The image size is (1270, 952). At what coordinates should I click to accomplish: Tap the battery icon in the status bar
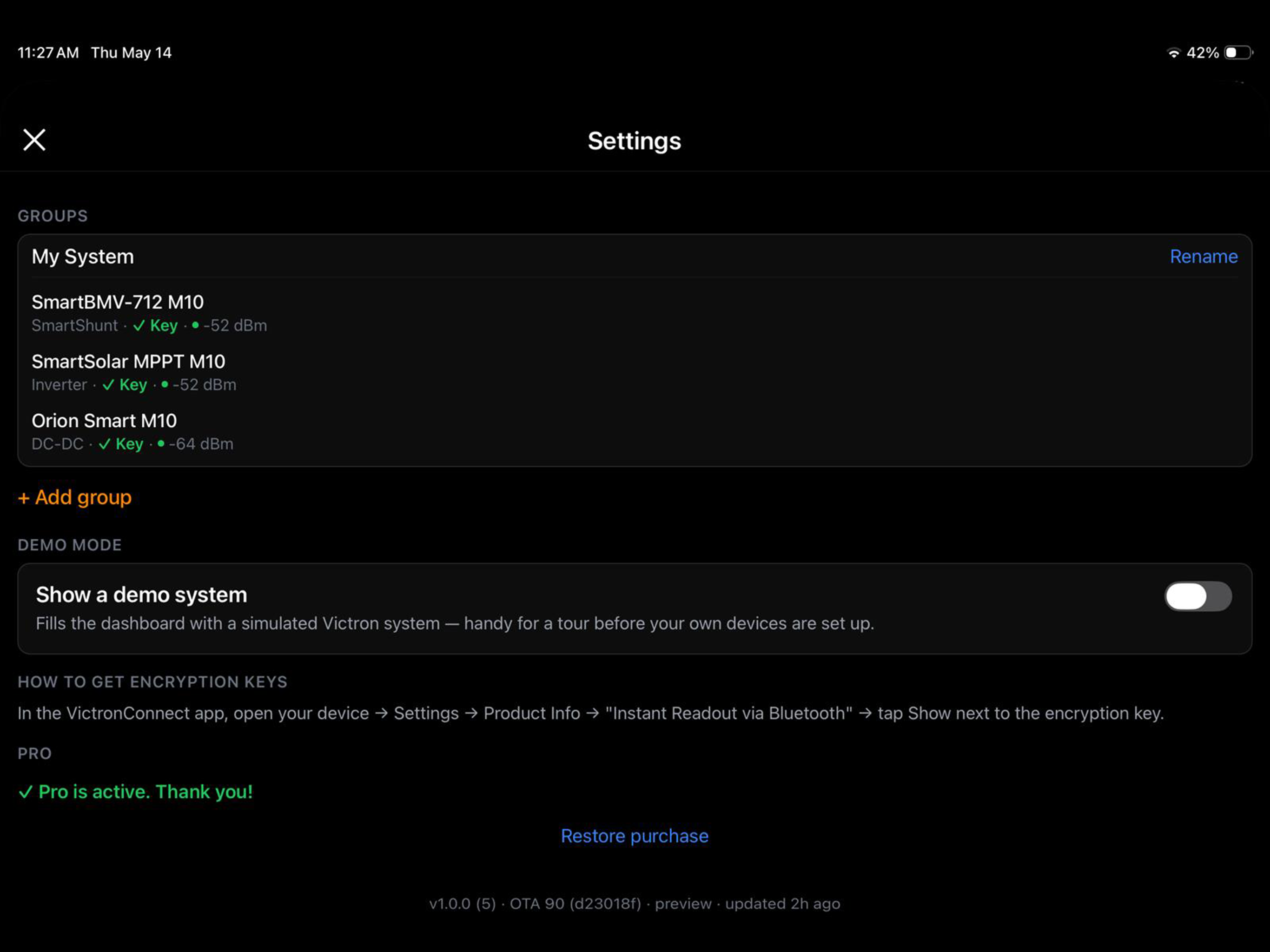[x=1238, y=53]
